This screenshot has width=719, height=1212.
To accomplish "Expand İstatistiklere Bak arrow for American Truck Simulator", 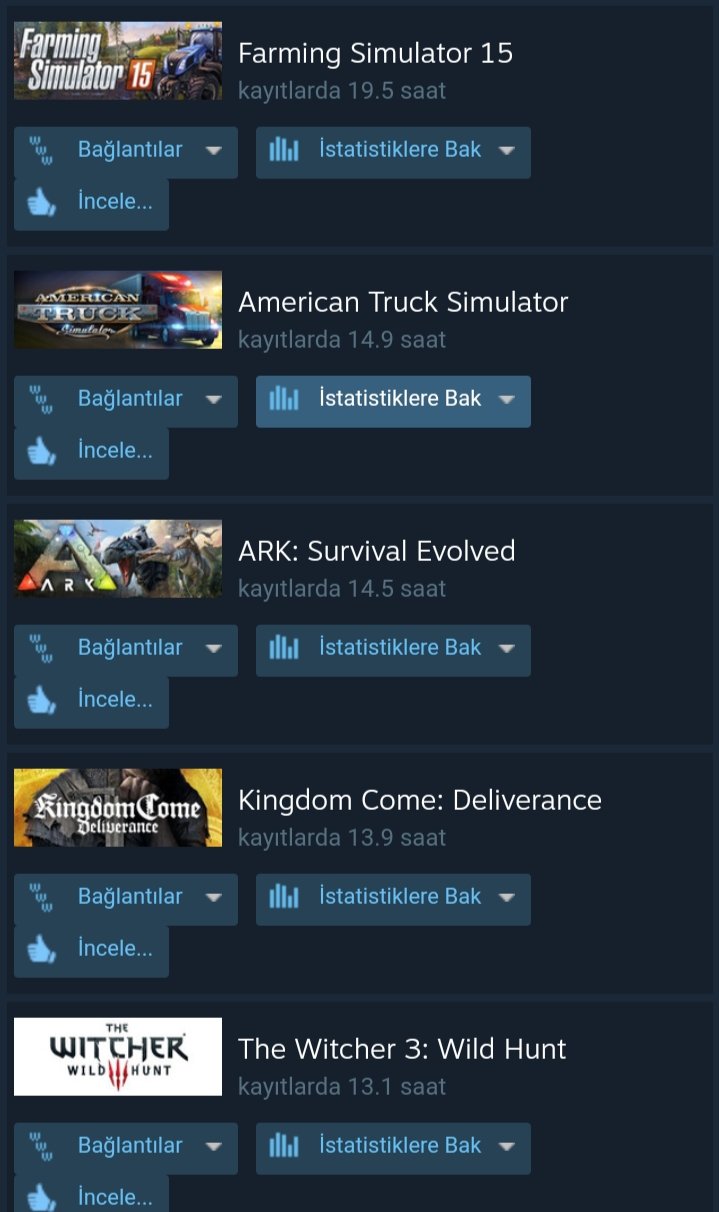I will click(506, 400).
